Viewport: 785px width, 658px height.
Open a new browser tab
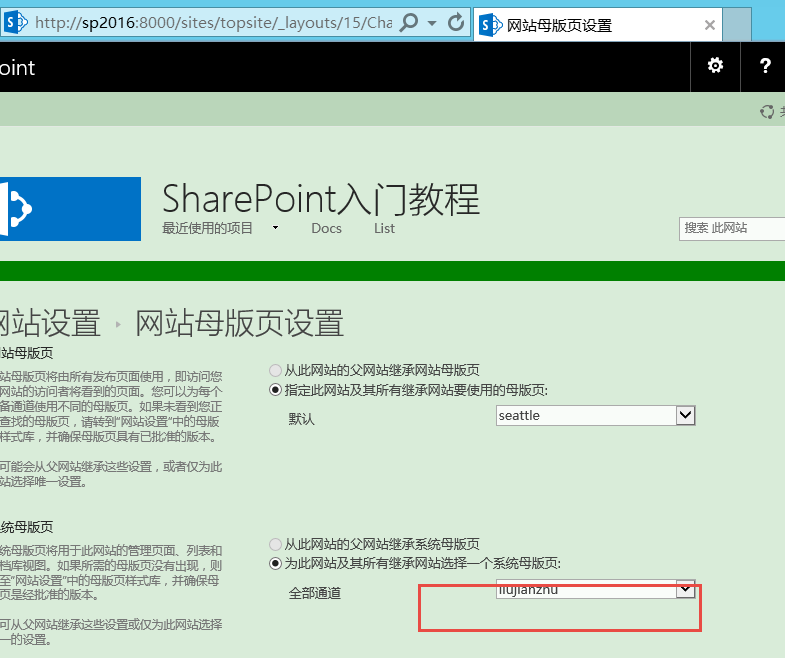click(736, 25)
